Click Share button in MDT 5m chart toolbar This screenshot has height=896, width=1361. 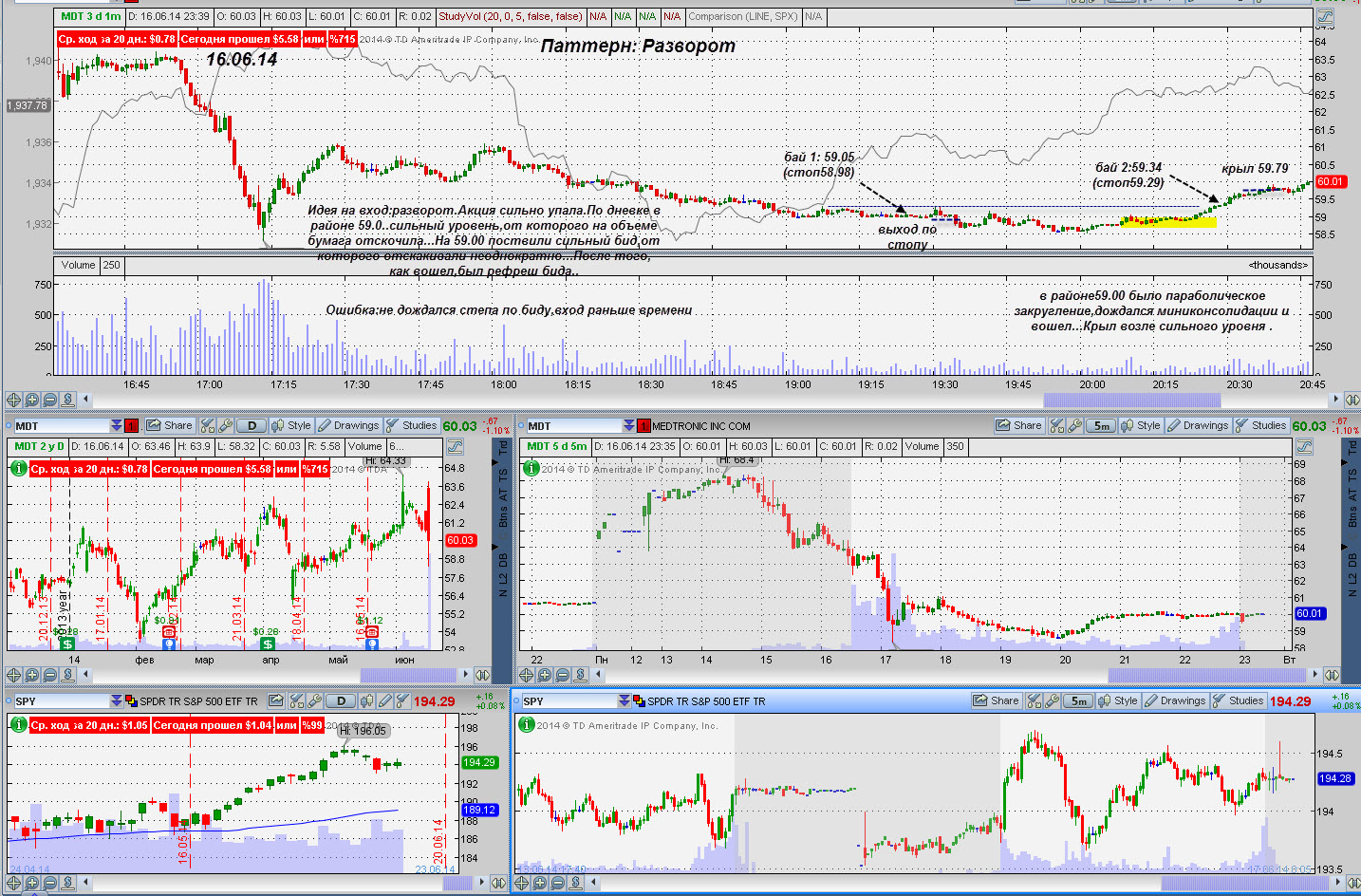tap(1019, 425)
